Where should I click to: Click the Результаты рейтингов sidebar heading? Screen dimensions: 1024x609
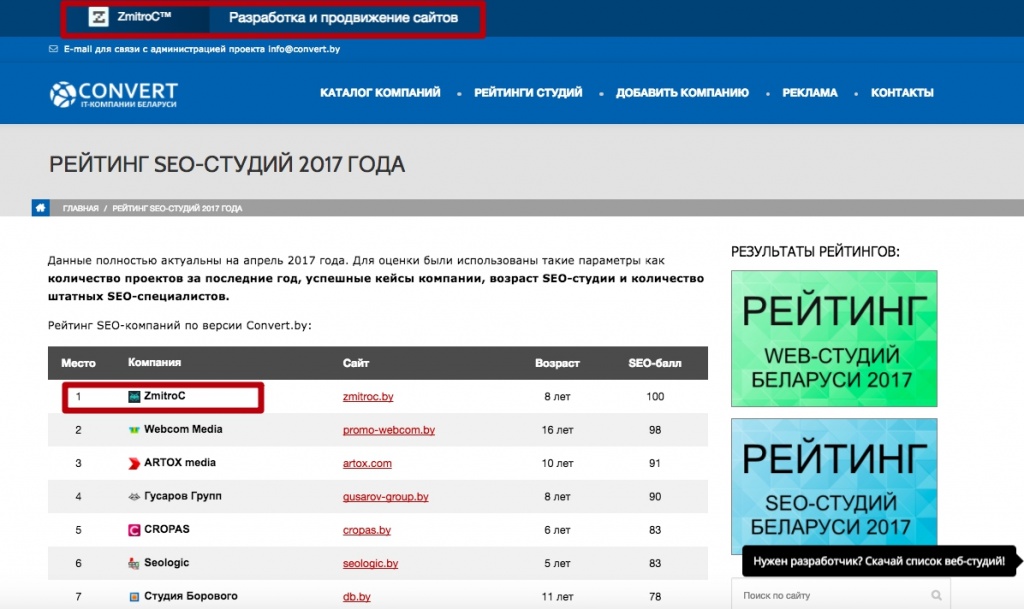tap(815, 251)
